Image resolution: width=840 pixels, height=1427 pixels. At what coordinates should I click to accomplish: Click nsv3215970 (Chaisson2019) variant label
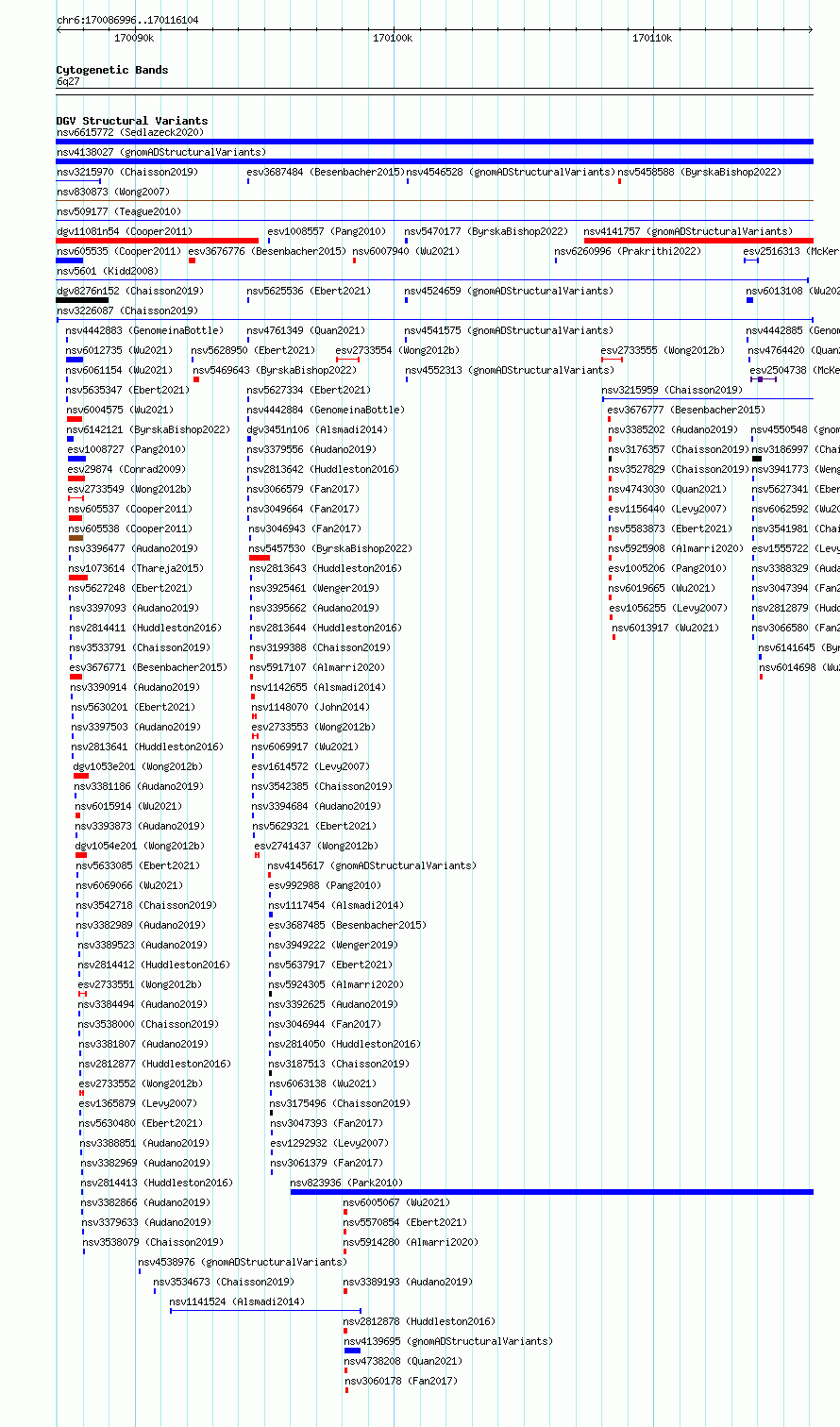click(127, 173)
